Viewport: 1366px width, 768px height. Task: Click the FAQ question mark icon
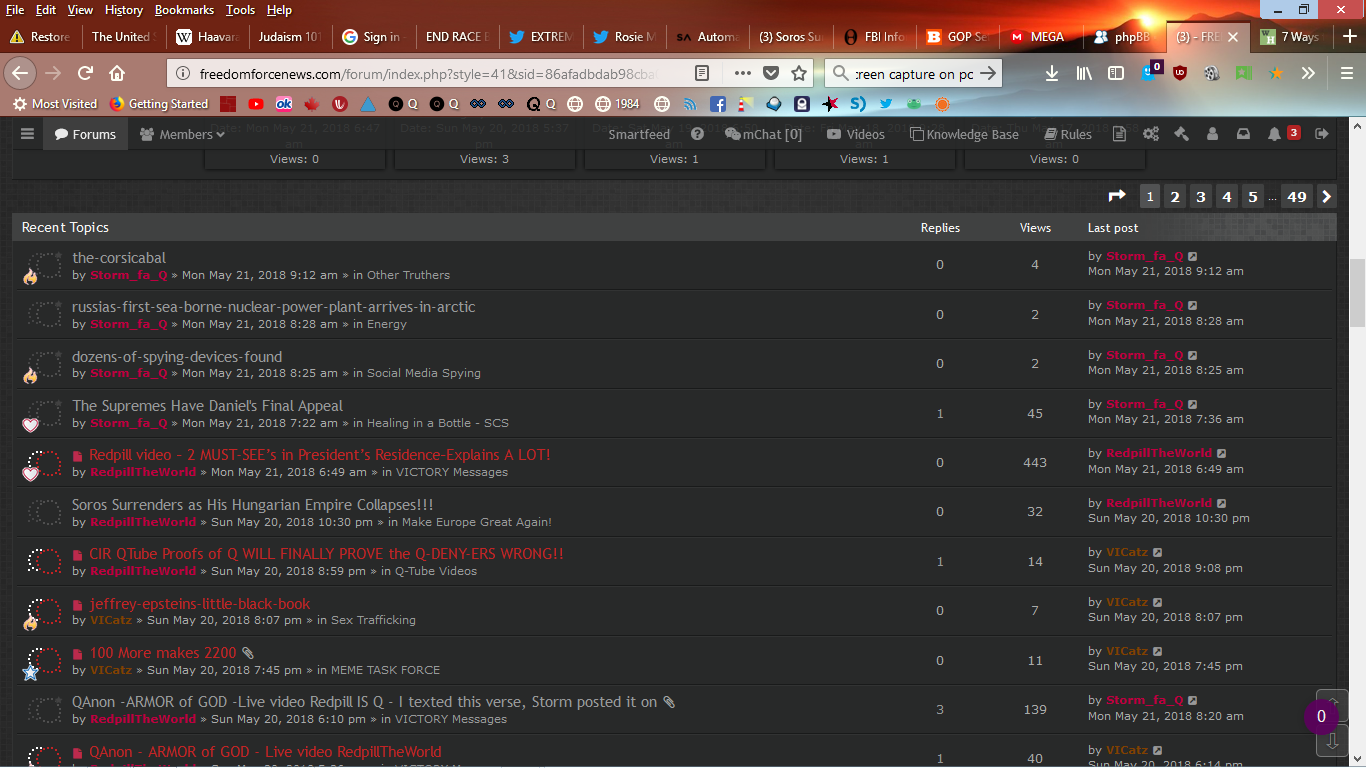(697, 134)
